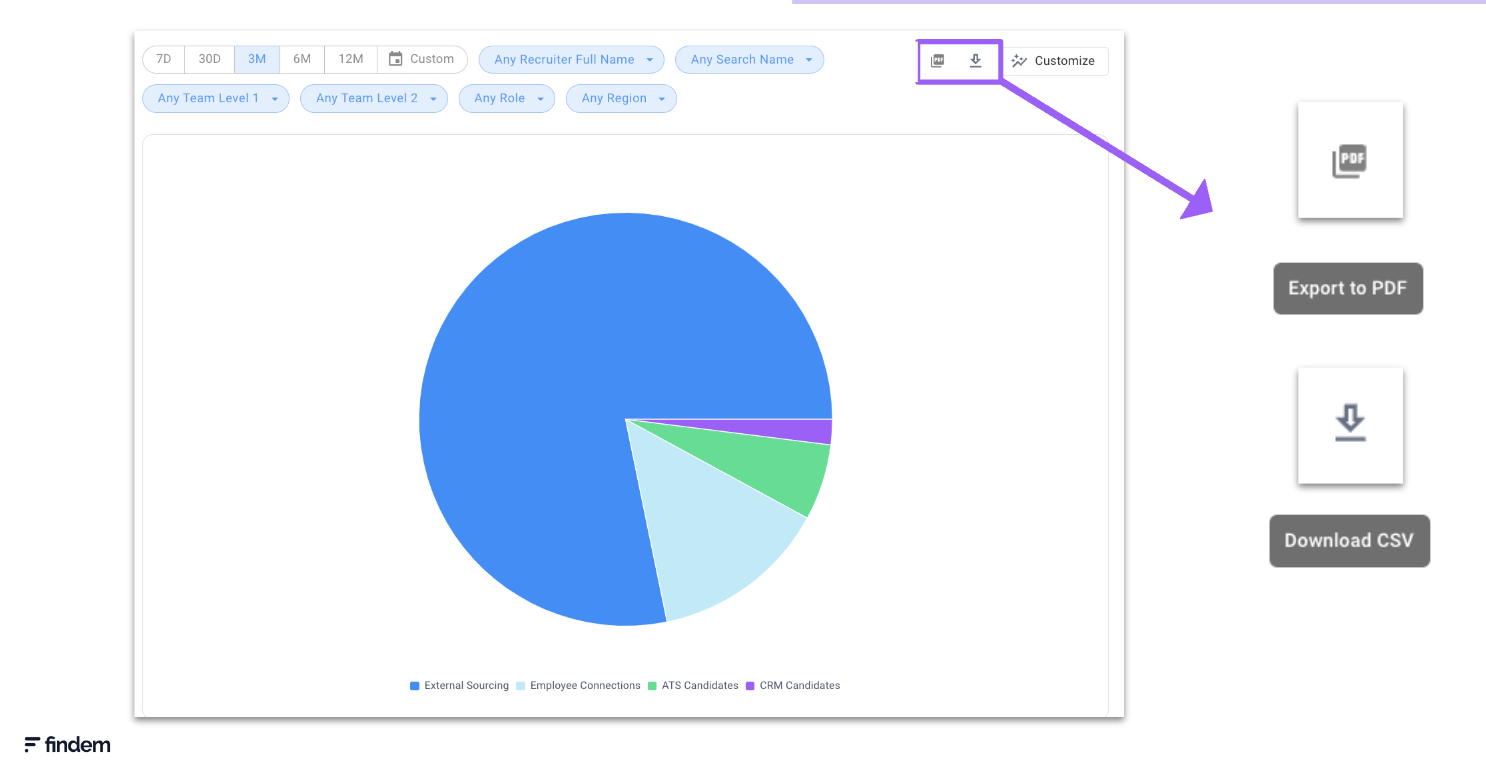The height and width of the screenshot is (784, 1486).
Task: Click the Findem logo
Action: click(67, 744)
